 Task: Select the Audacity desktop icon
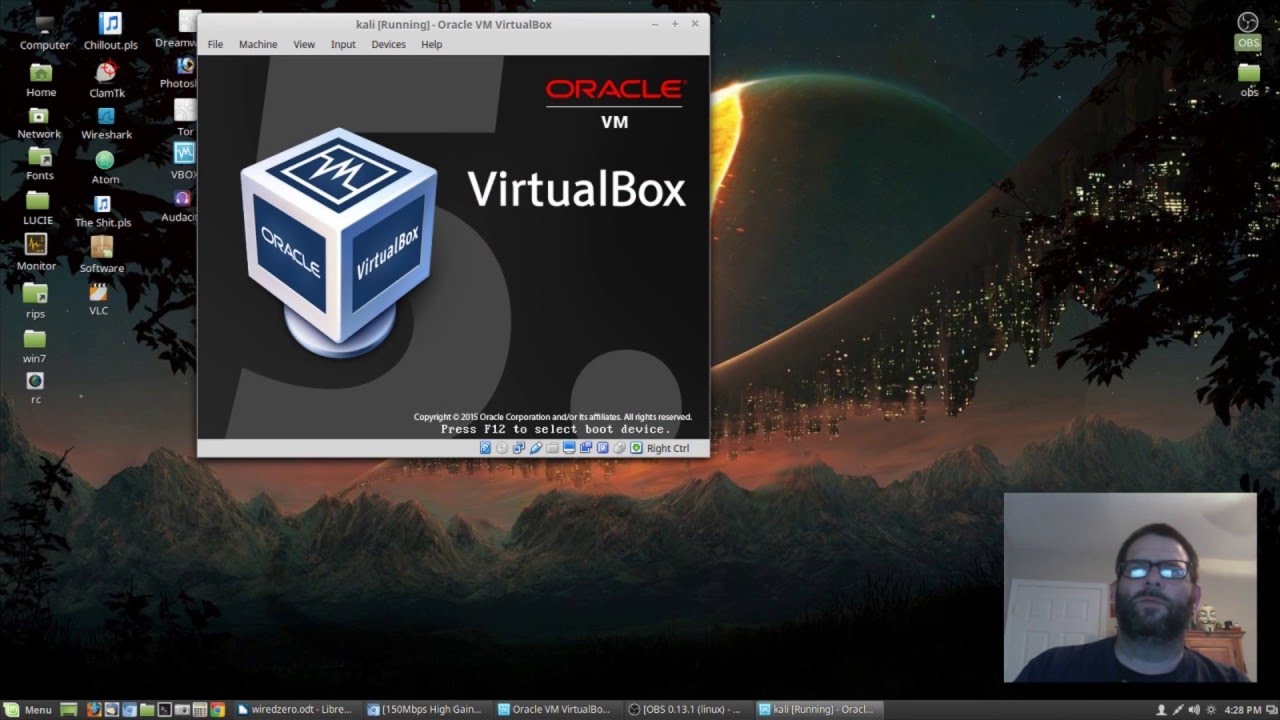(181, 206)
